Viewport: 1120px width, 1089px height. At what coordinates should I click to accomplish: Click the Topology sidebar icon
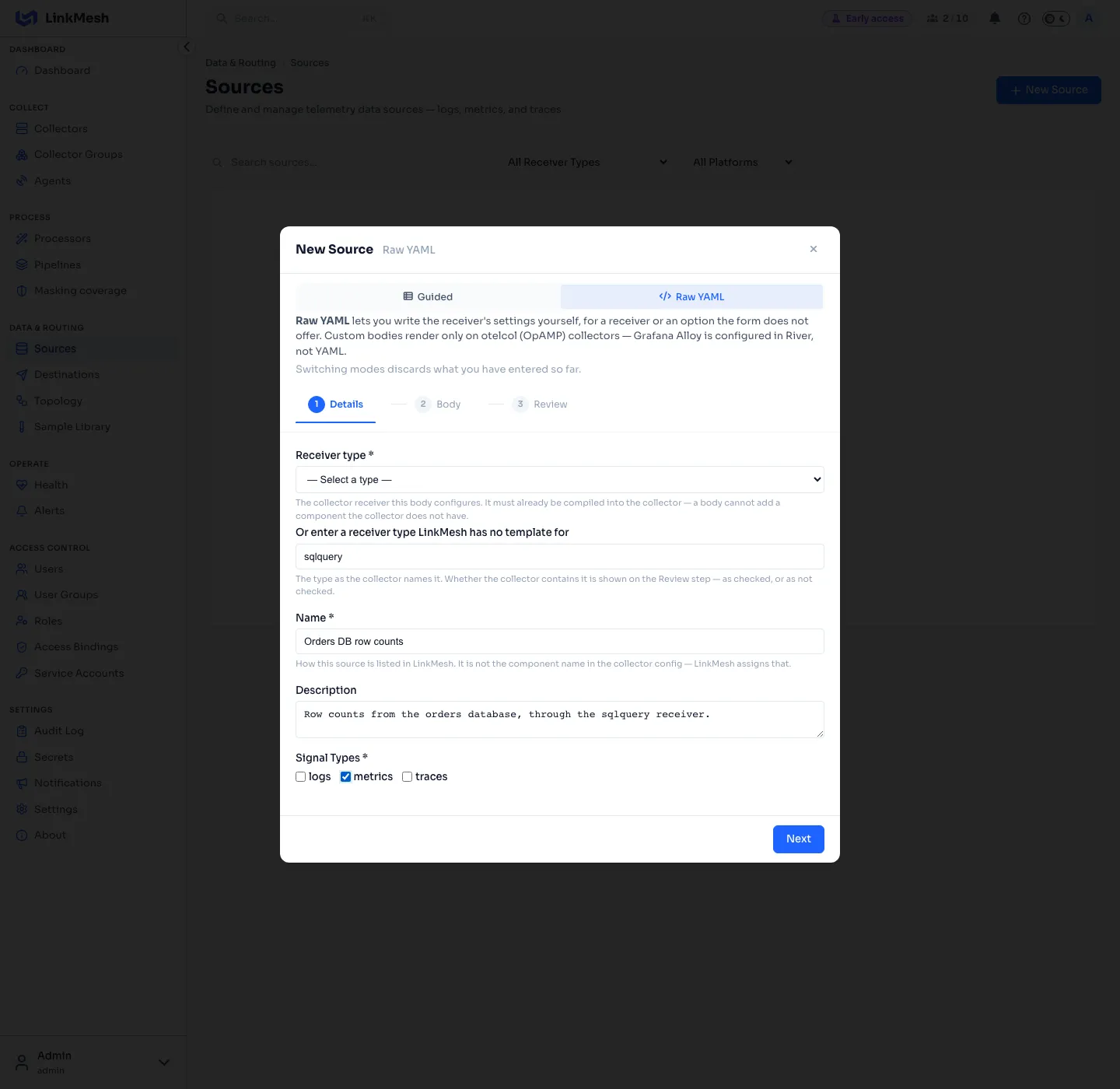tap(22, 401)
